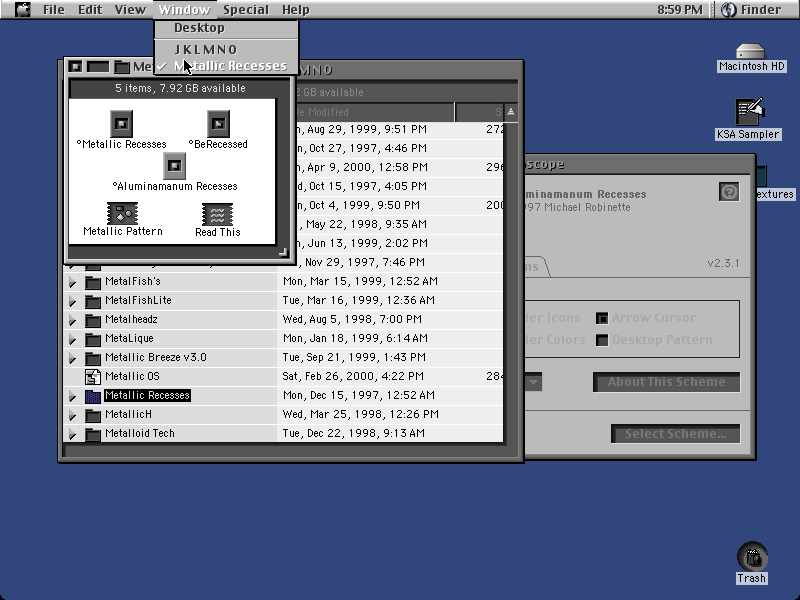Select the Metallic Pattern file icon

click(122, 213)
